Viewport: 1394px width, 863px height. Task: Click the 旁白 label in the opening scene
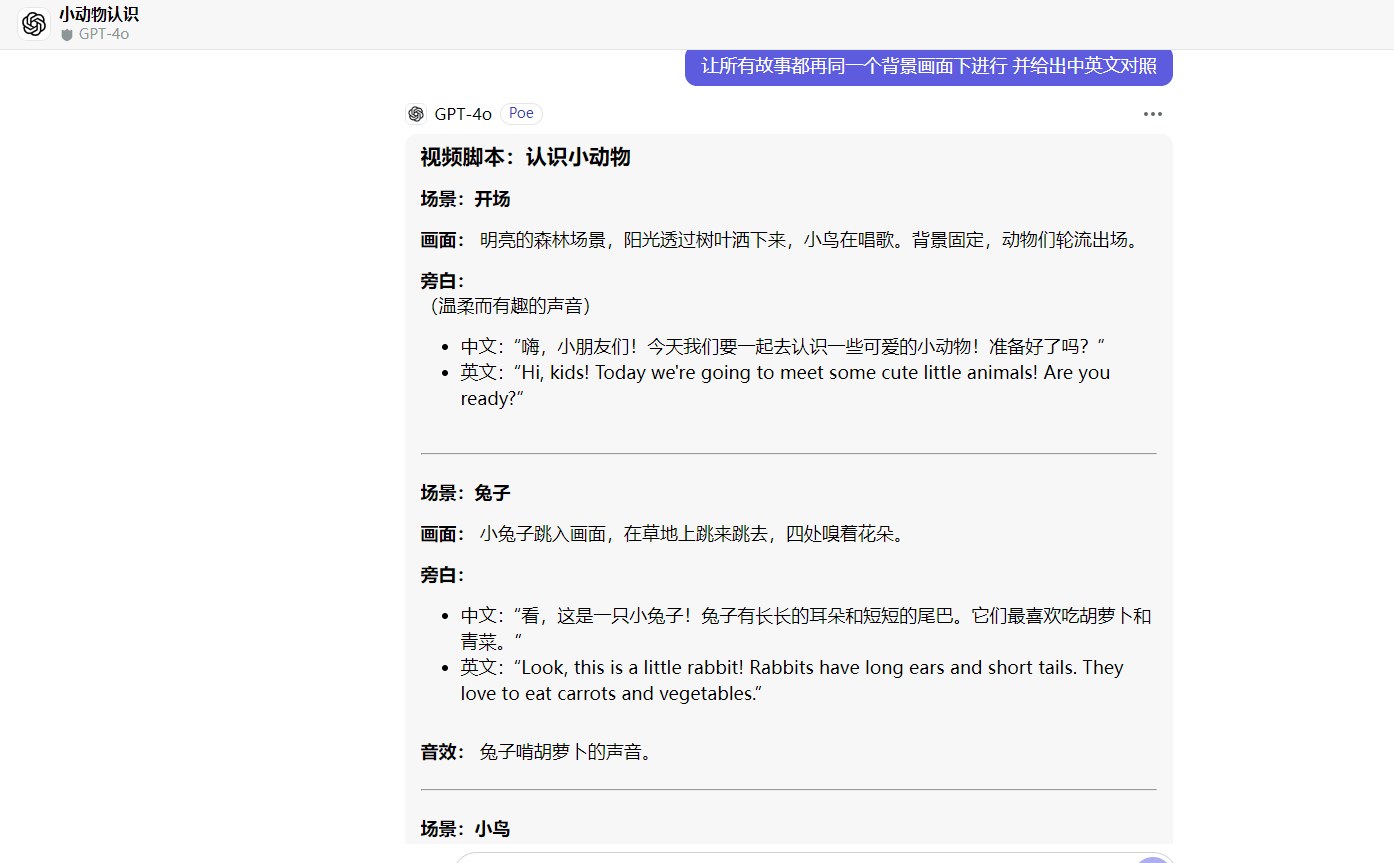[x=442, y=281]
